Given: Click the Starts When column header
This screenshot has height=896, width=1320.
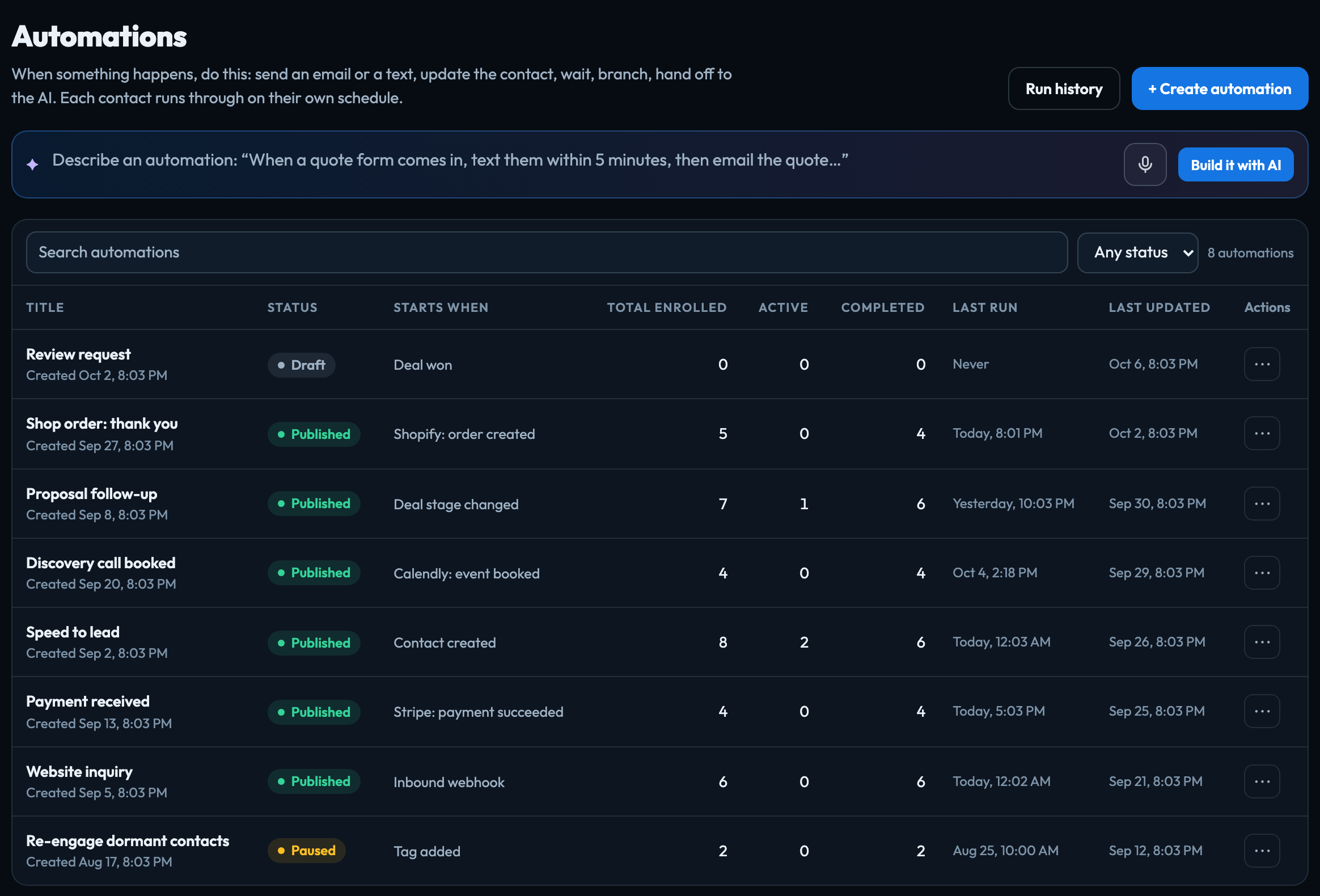Looking at the screenshot, I should 441,307.
